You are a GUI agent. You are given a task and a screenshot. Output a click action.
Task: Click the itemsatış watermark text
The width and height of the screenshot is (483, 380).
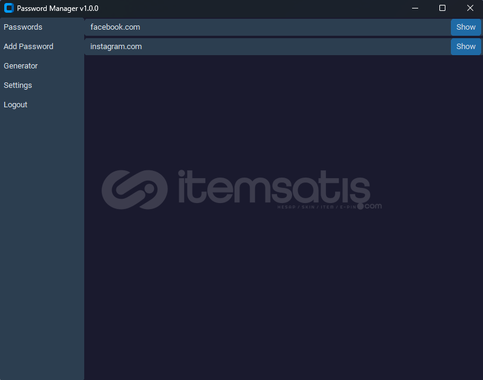[274, 187]
